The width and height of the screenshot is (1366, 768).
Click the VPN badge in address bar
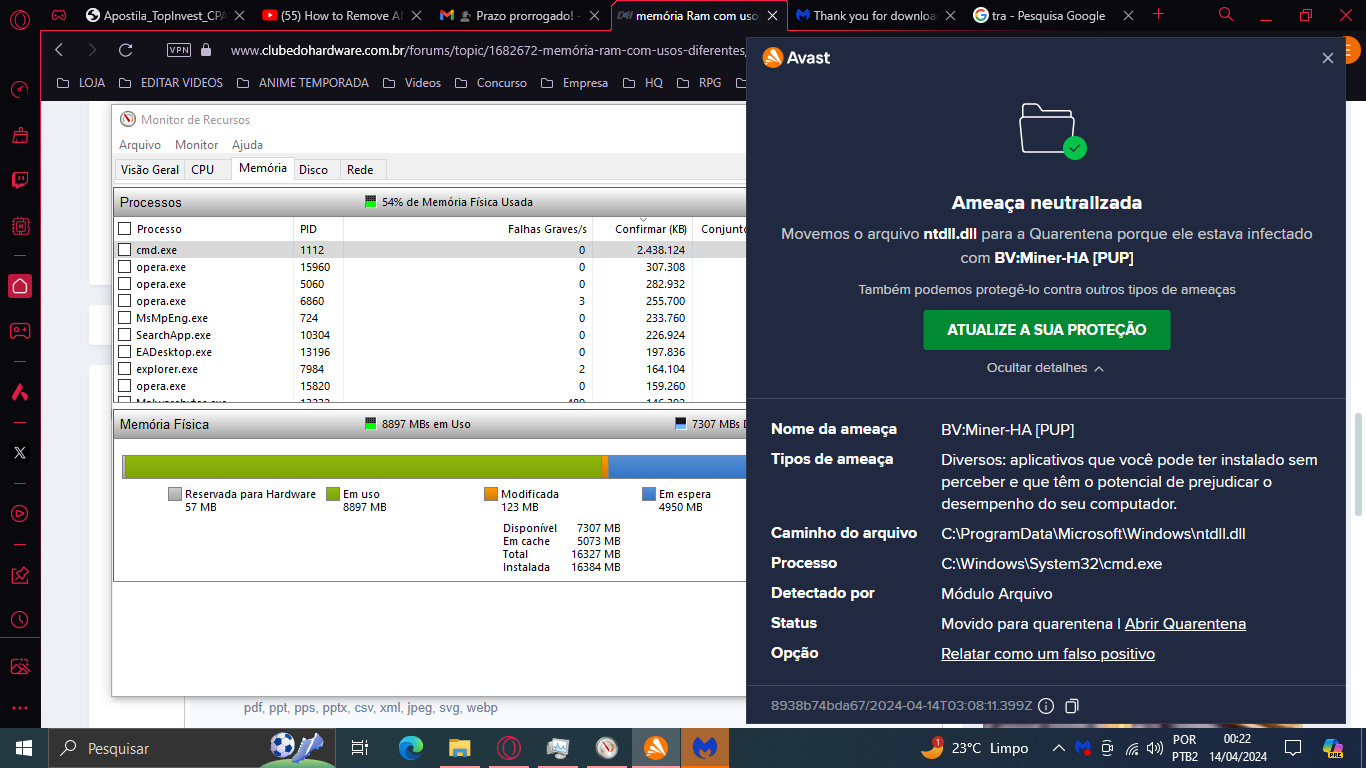[x=179, y=50]
